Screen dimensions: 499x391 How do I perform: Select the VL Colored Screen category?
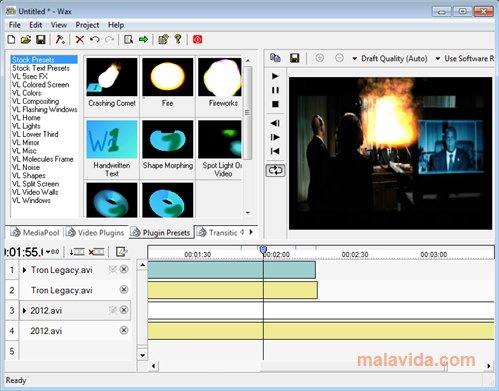pyautogui.click(x=40, y=85)
